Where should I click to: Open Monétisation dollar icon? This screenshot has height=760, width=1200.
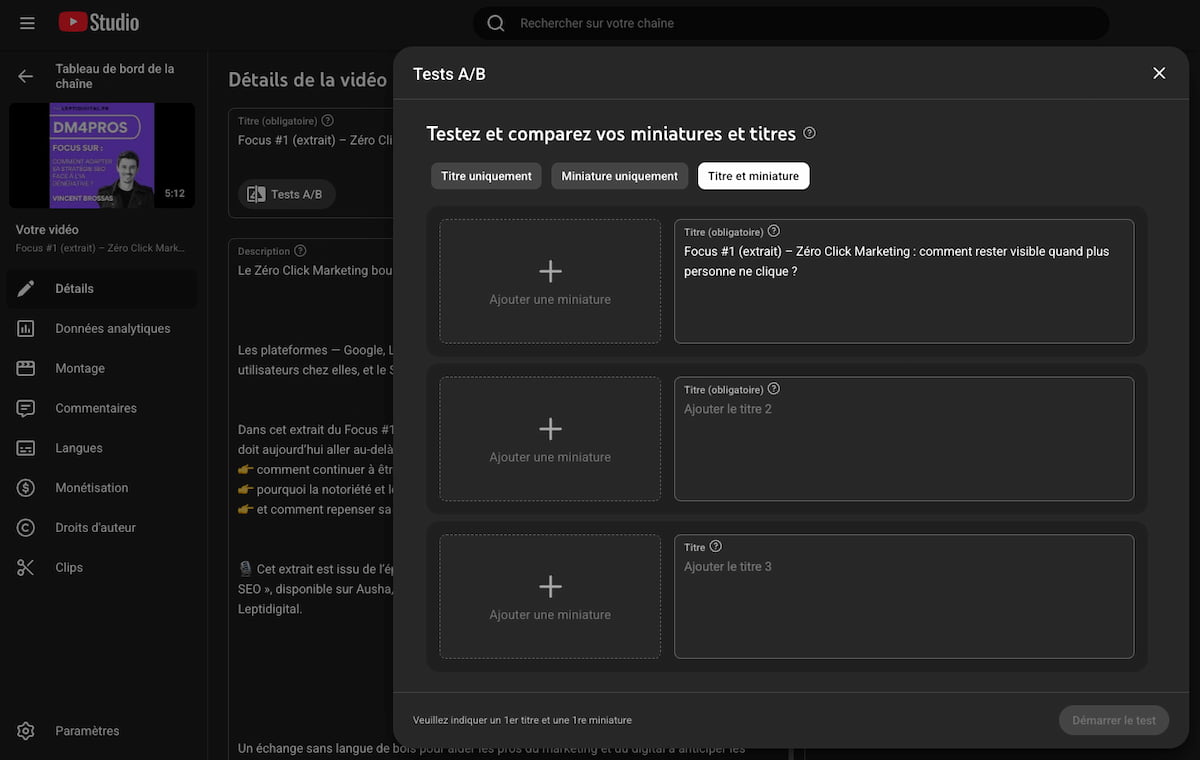coord(26,488)
